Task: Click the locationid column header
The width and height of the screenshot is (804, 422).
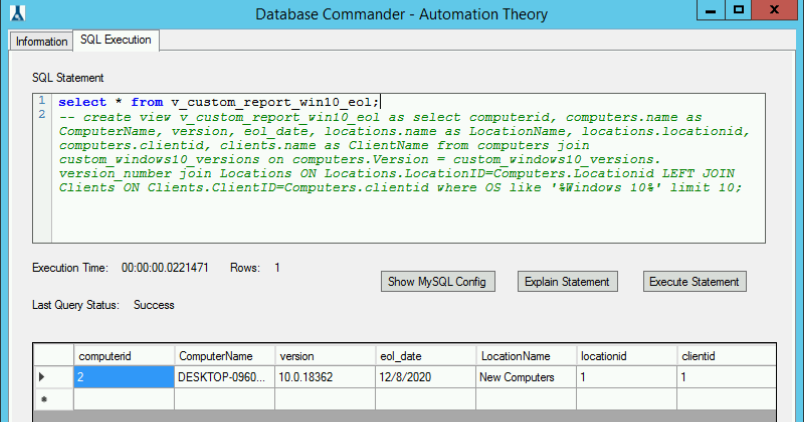Action: tap(625, 355)
